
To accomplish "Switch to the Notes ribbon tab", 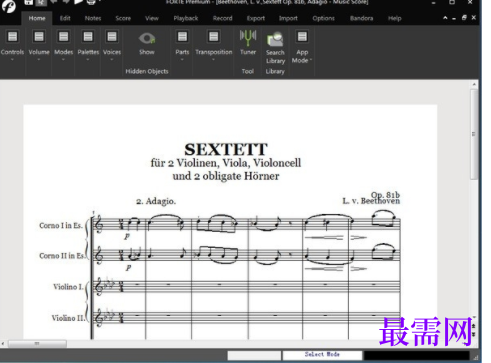I will pos(93,18).
